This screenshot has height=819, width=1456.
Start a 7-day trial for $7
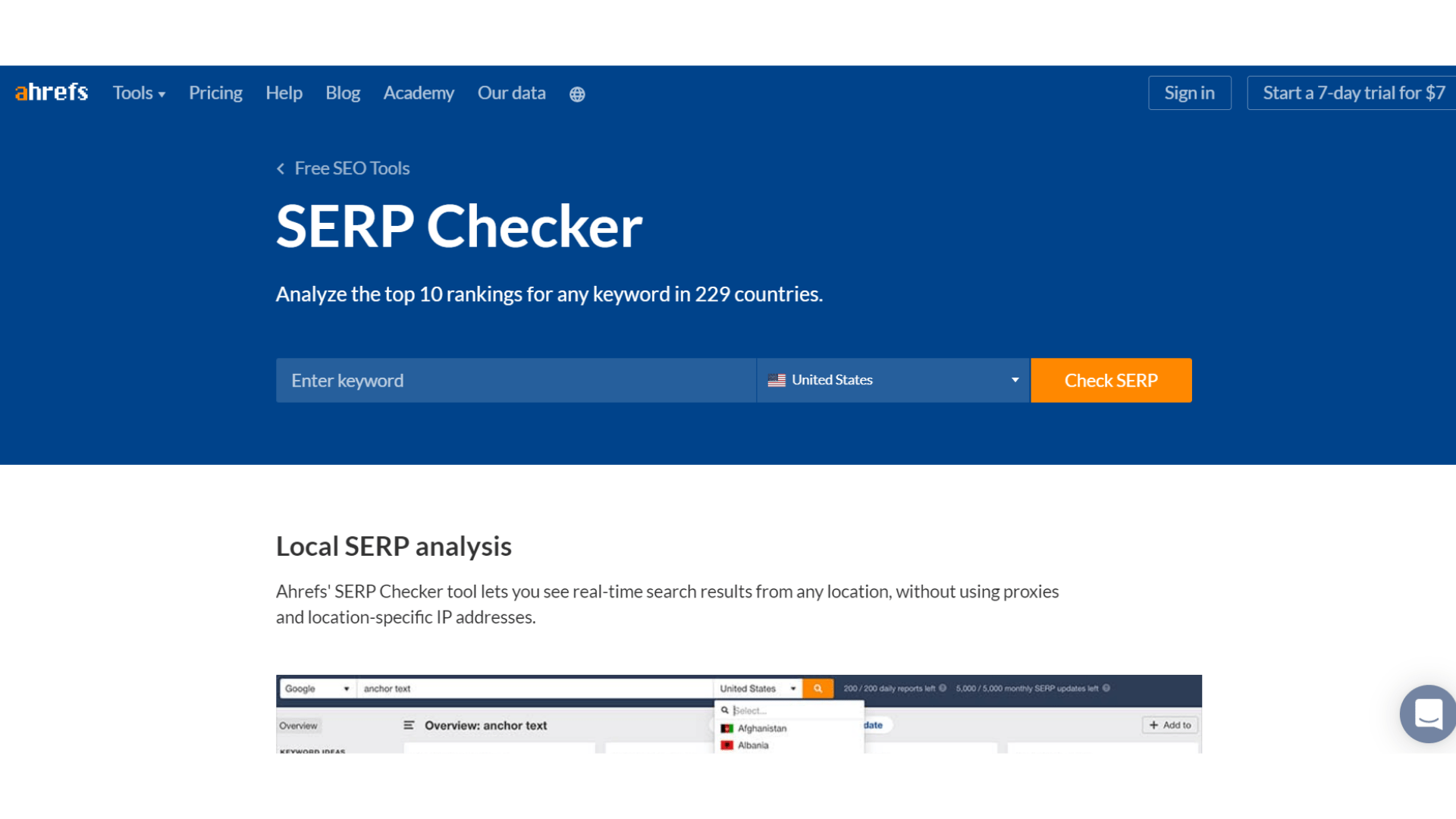pyautogui.click(x=1353, y=93)
